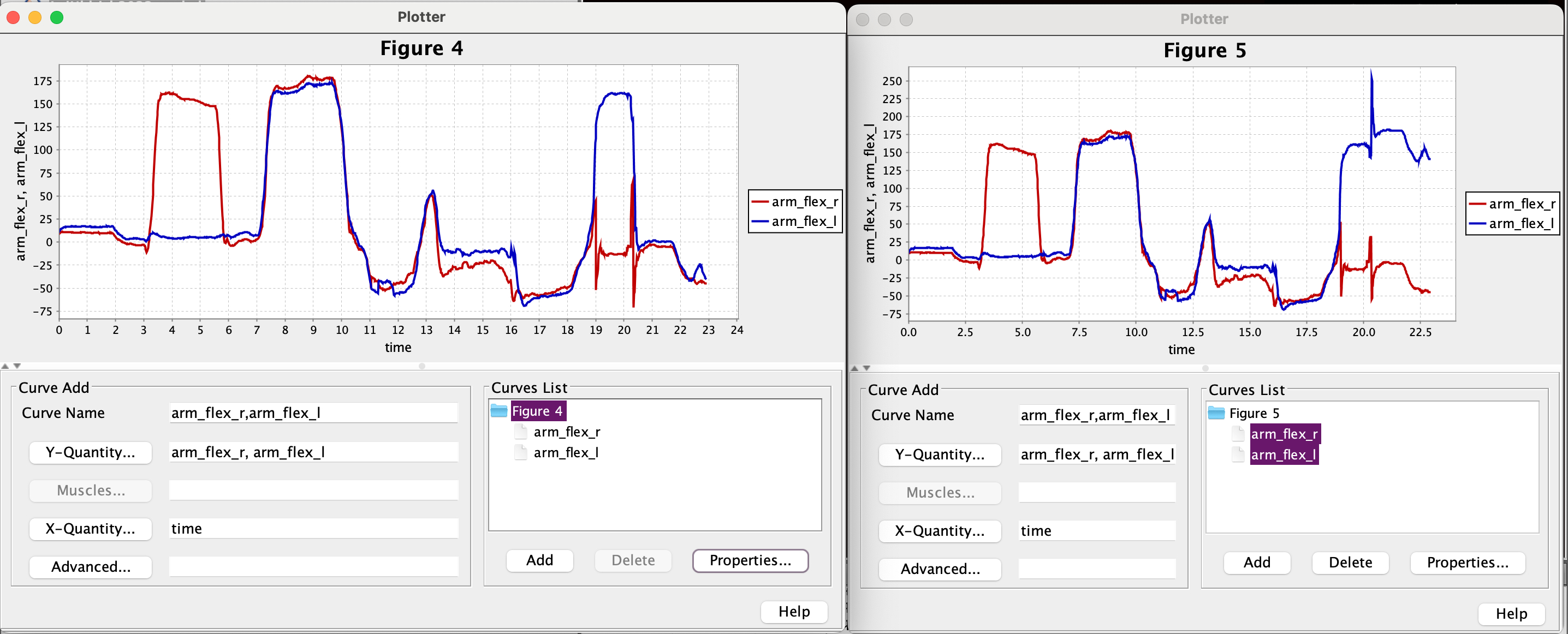Click Muscles button in Figure 5 window
The width and height of the screenshot is (1568, 634).
pyautogui.click(x=940, y=493)
